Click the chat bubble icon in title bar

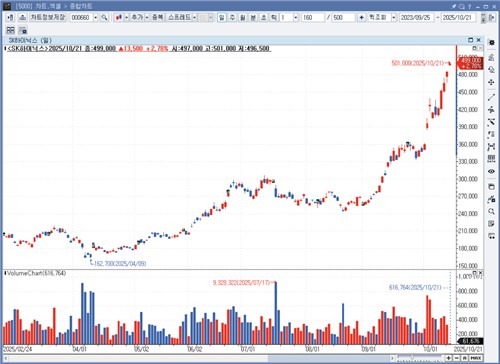pos(462,6)
